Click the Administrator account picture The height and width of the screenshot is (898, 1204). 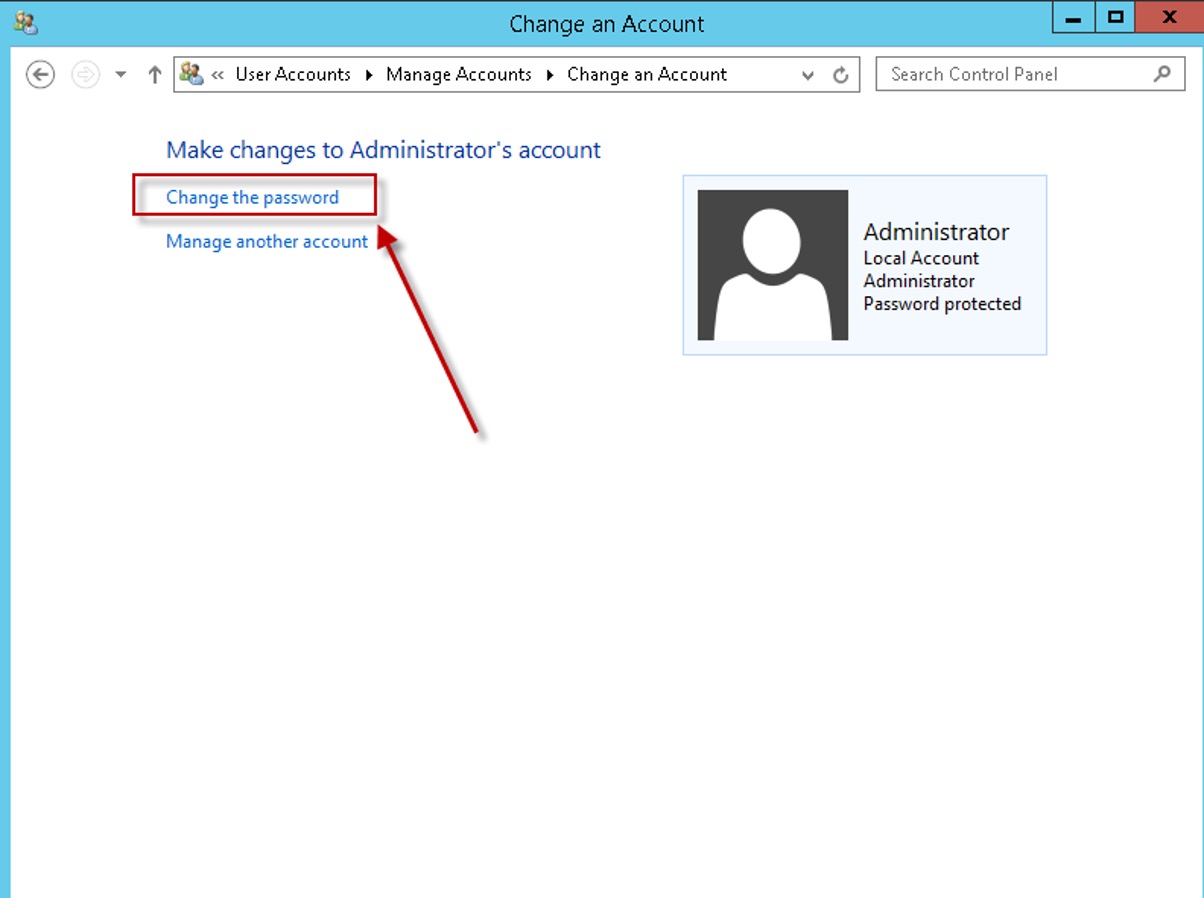(x=773, y=265)
